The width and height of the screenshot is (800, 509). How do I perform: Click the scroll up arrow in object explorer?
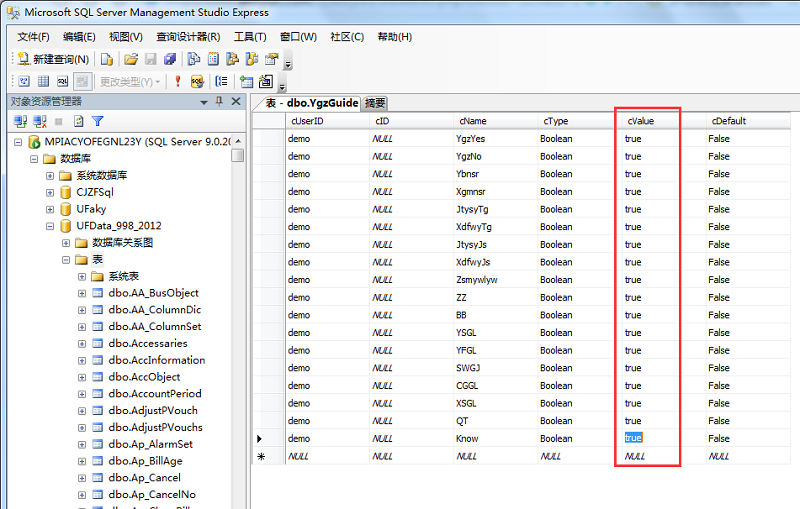coord(238,141)
